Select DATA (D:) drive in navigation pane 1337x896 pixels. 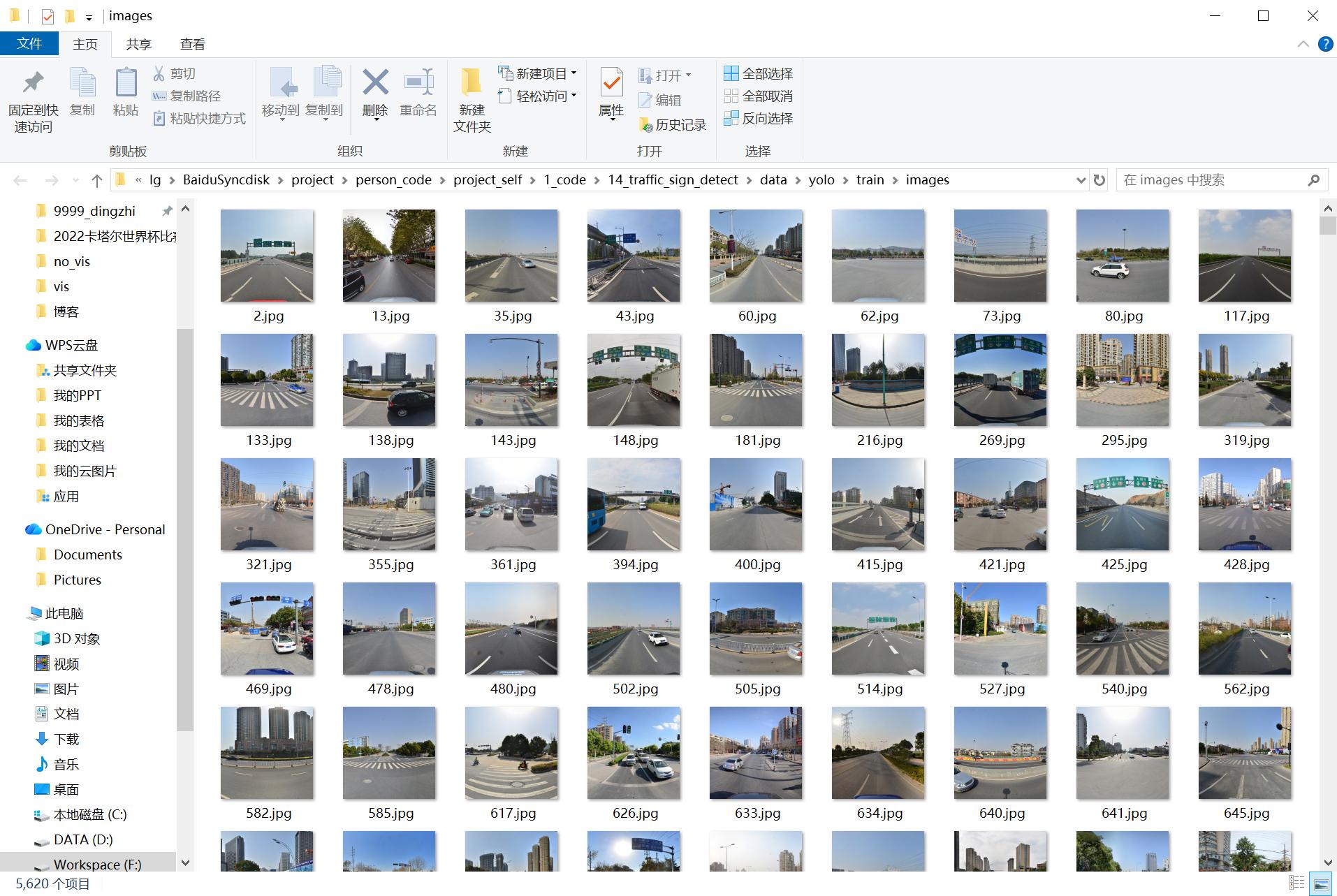pyautogui.click(x=83, y=839)
